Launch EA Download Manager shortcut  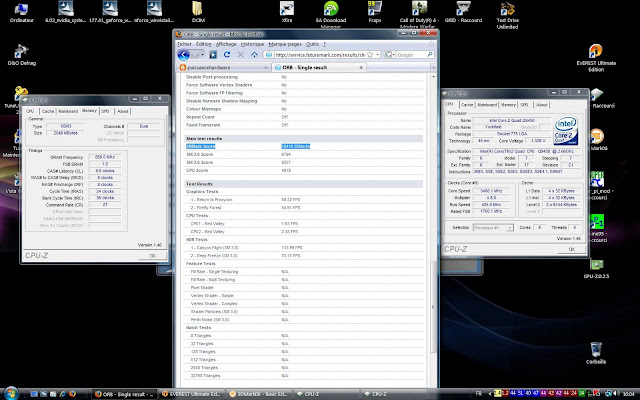(x=331, y=15)
